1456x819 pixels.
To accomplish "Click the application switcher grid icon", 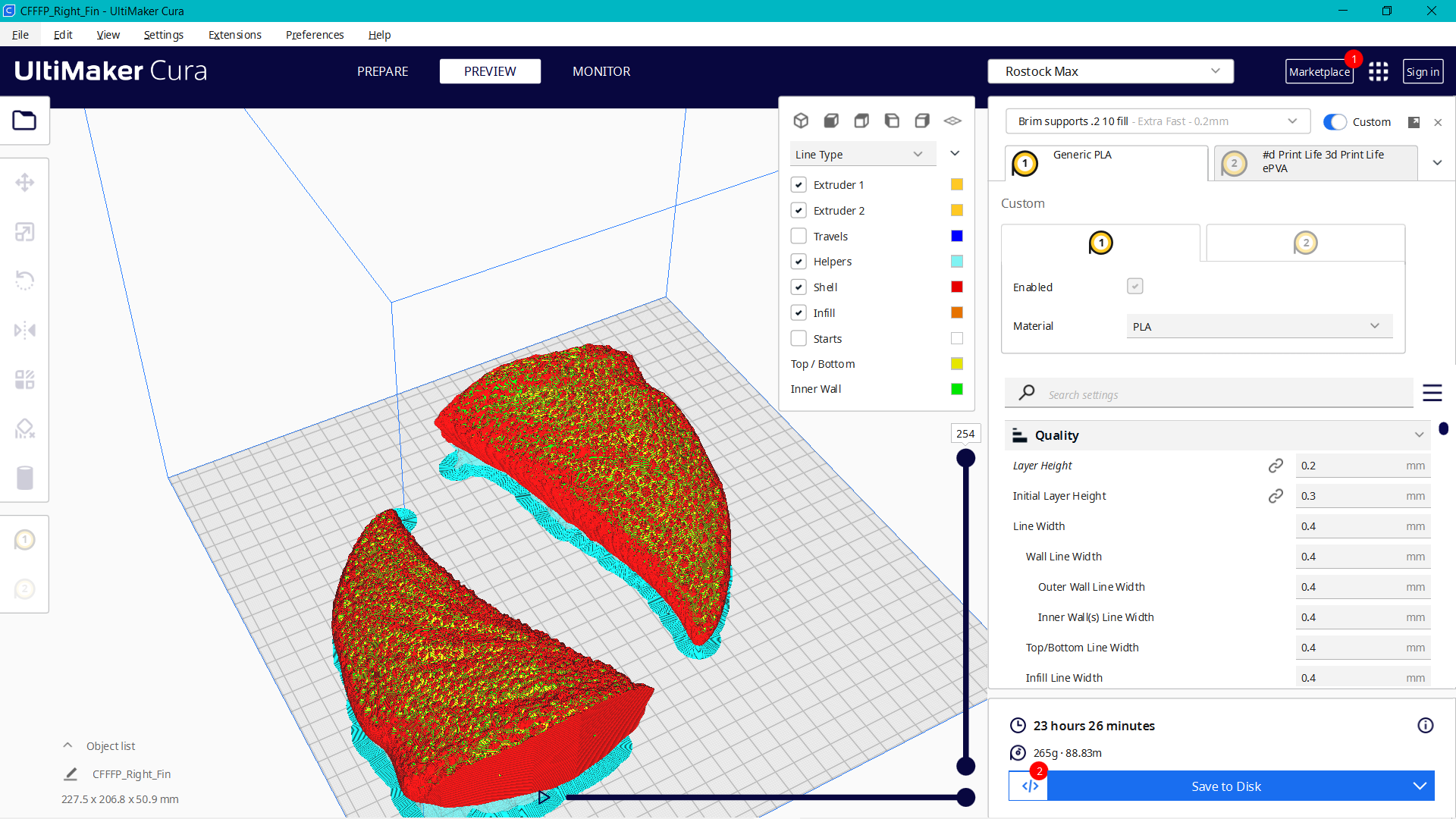I will 1378,71.
